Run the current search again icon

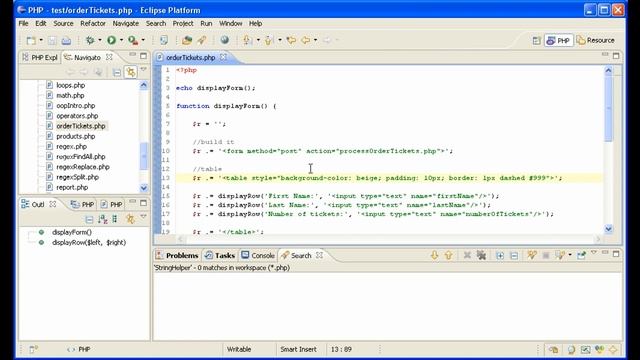(x=531, y=256)
